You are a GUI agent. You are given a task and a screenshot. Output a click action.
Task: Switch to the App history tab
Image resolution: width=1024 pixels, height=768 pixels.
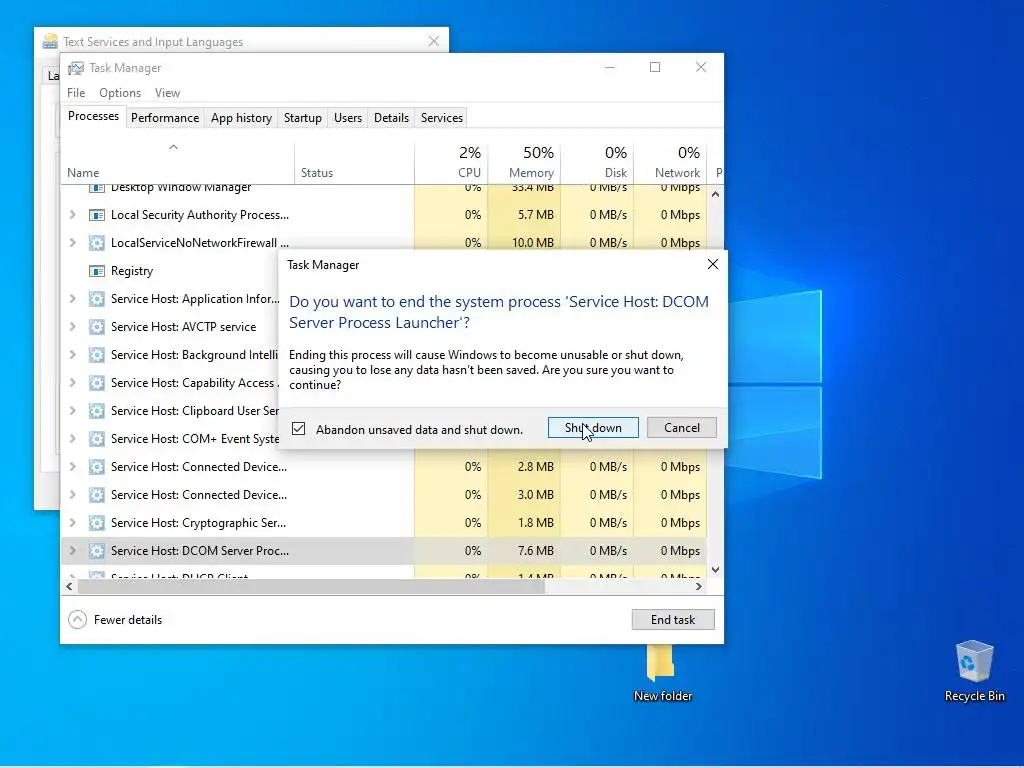(241, 118)
